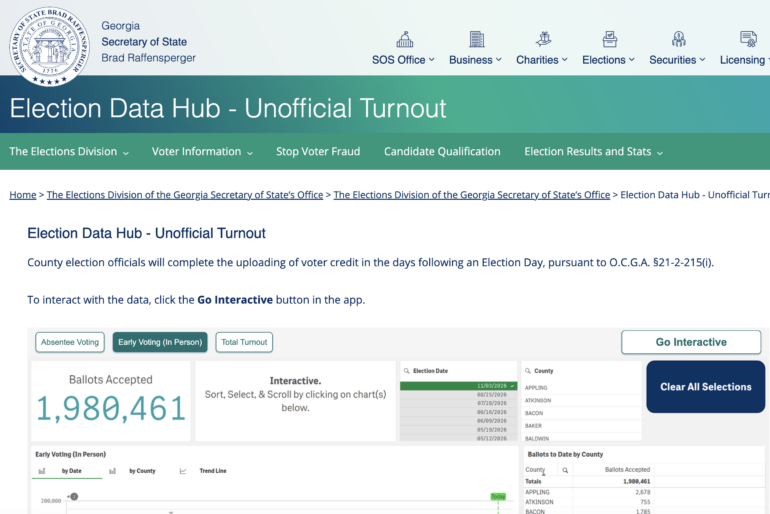Click the Early Voting (In Person) chart title
The height and width of the screenshot is (514, 770).
click(x=71, y=455)
